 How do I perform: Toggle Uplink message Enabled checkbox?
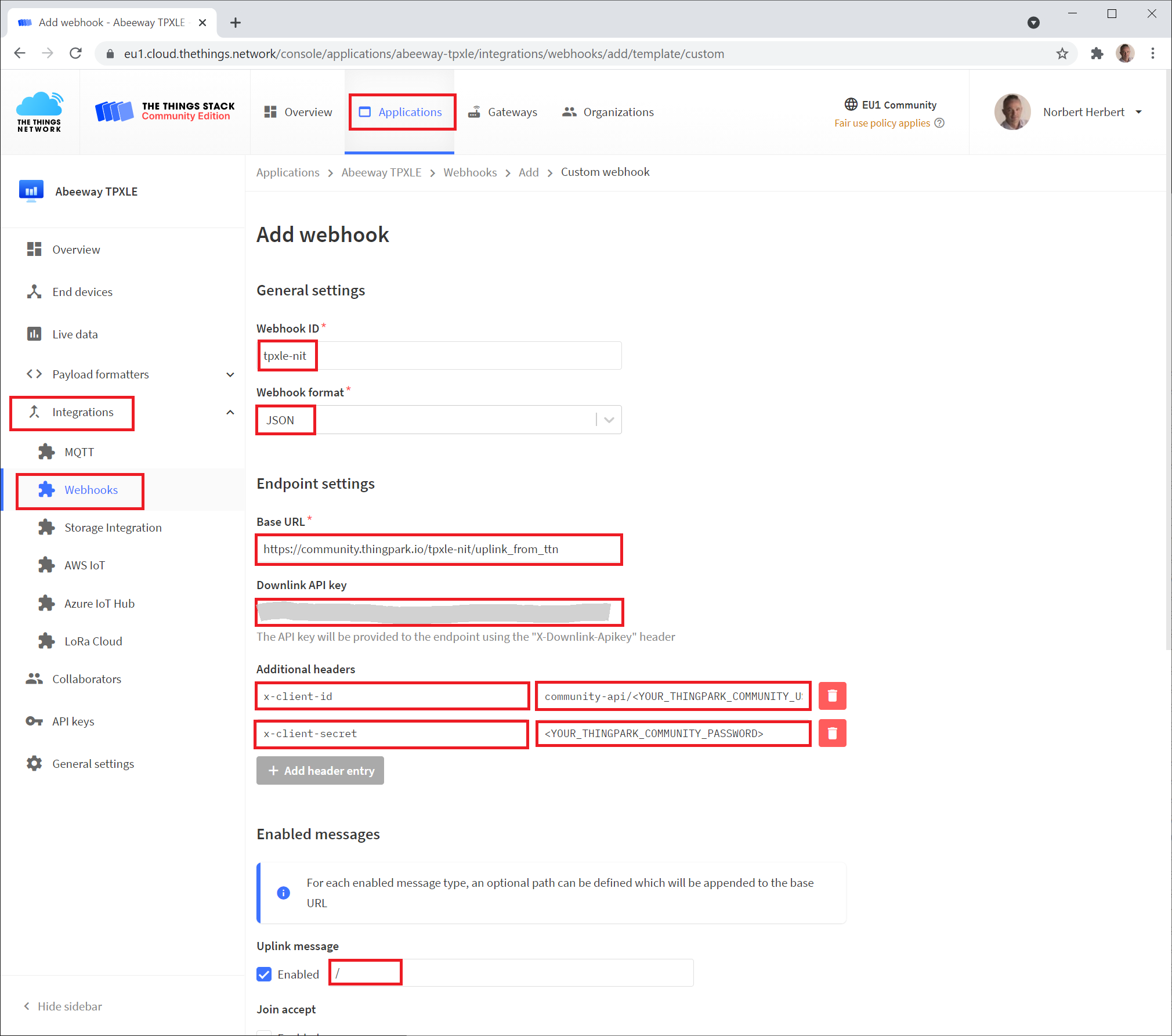point(264,974)
